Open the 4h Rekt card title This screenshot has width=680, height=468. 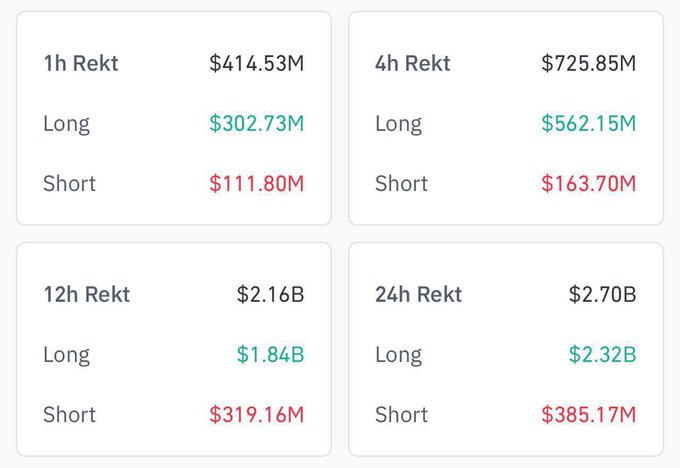[413, 64]
